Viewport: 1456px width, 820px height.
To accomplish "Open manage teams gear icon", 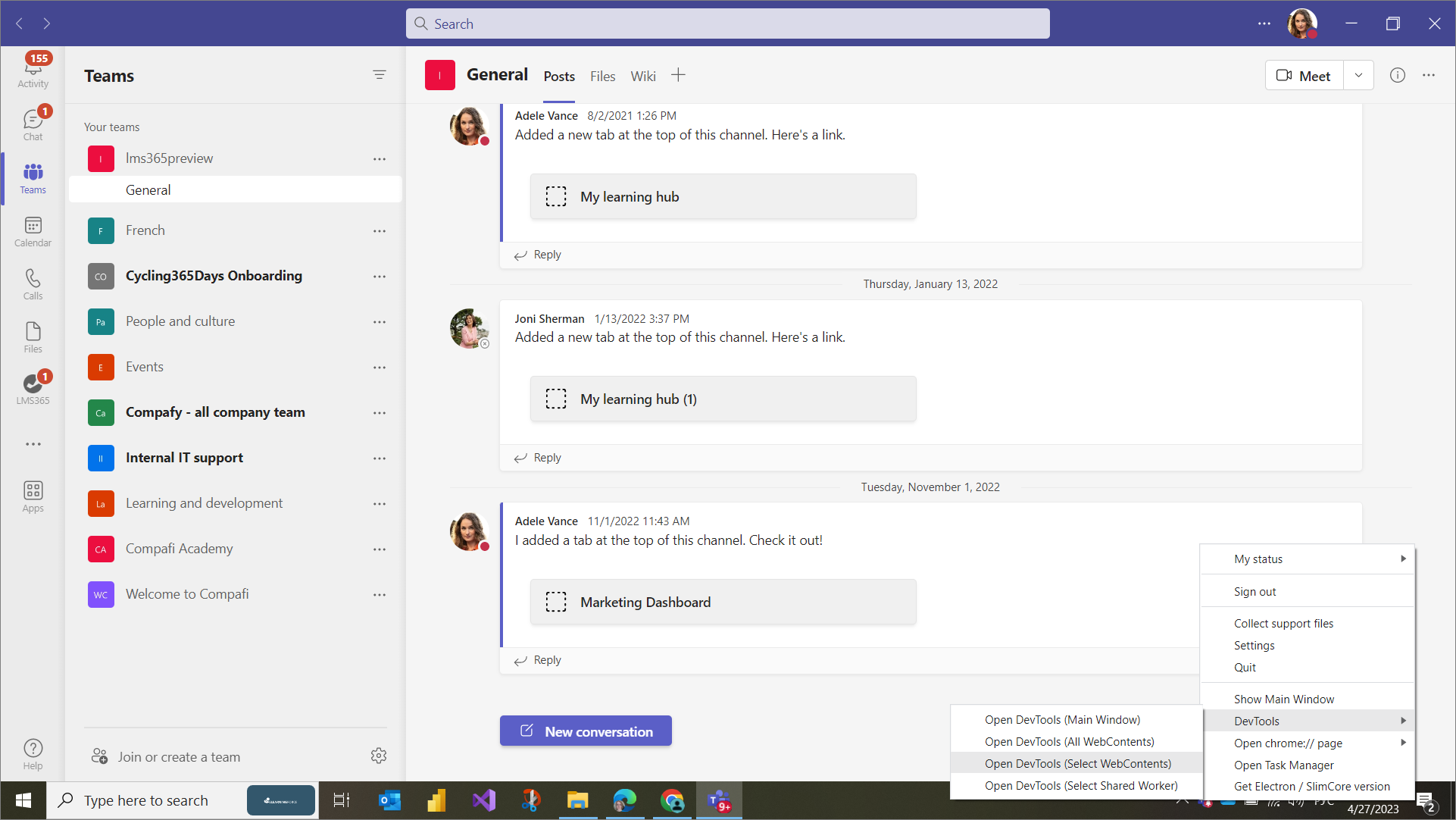I will [x=379, y=756].
